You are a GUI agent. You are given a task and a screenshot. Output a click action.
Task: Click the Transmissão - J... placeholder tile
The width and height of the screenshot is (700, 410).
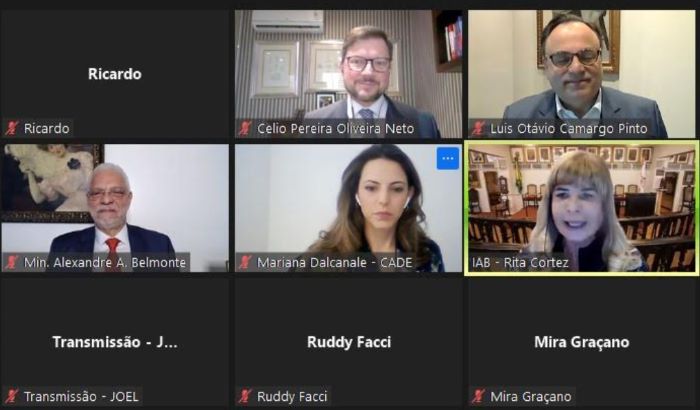click(x=115, y=342)
